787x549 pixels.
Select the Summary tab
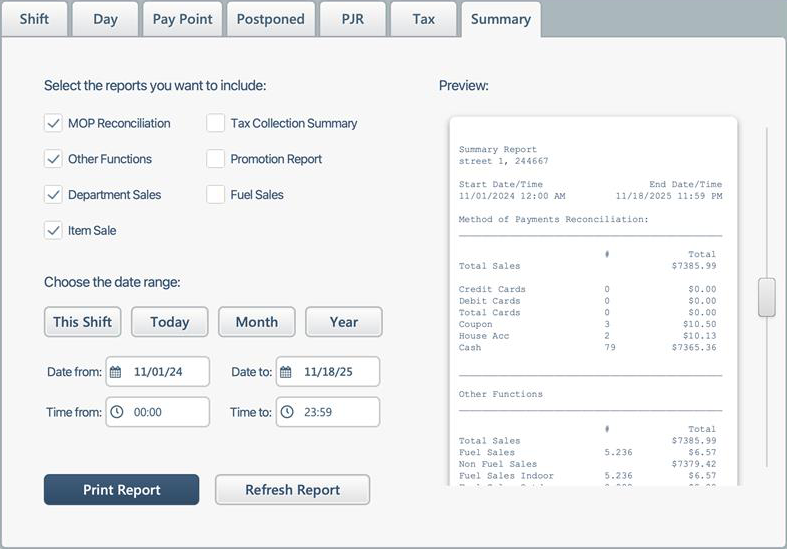(x=501, y=19)
